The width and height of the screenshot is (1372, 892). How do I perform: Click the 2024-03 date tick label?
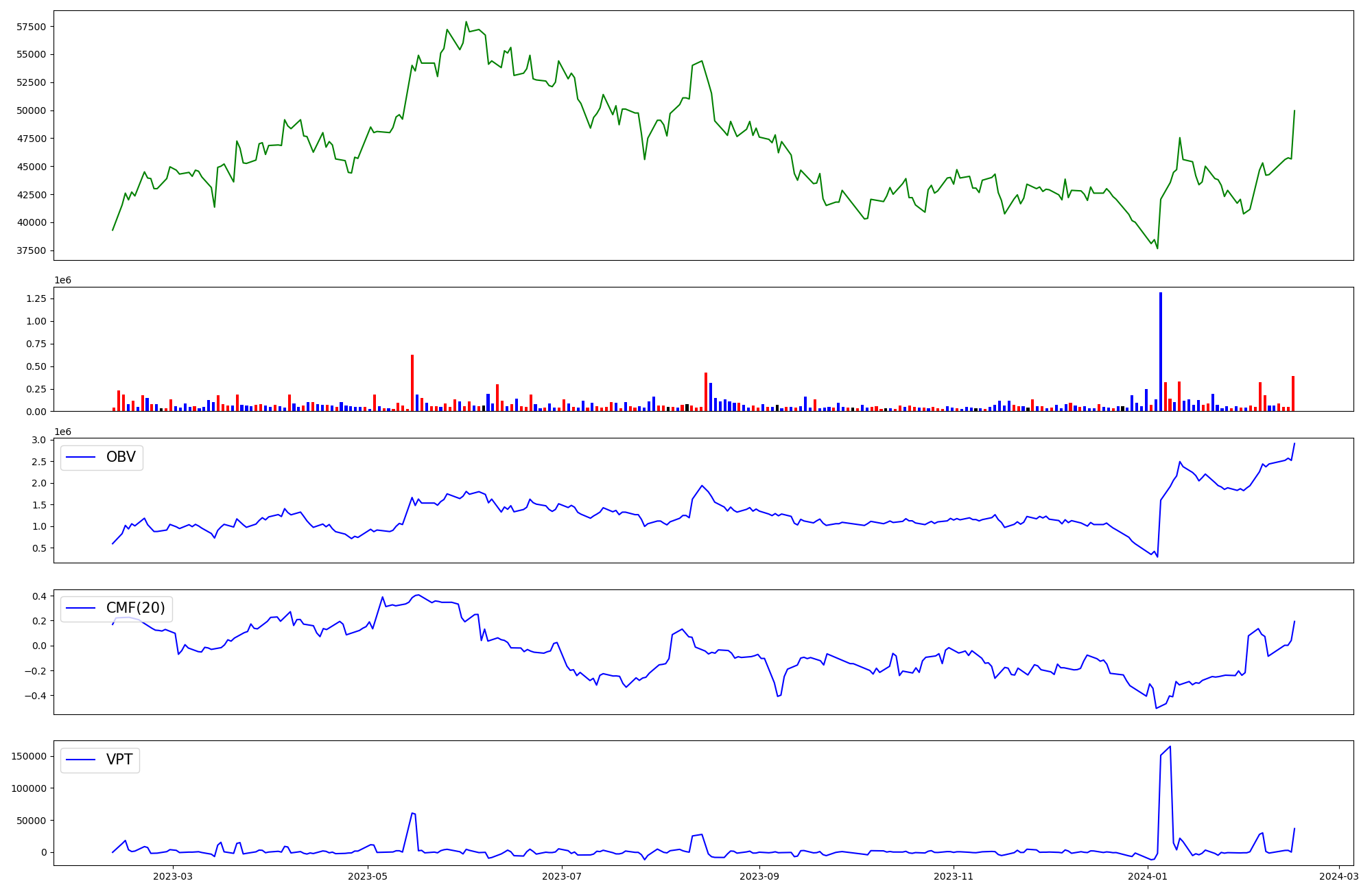(1338, 876)
